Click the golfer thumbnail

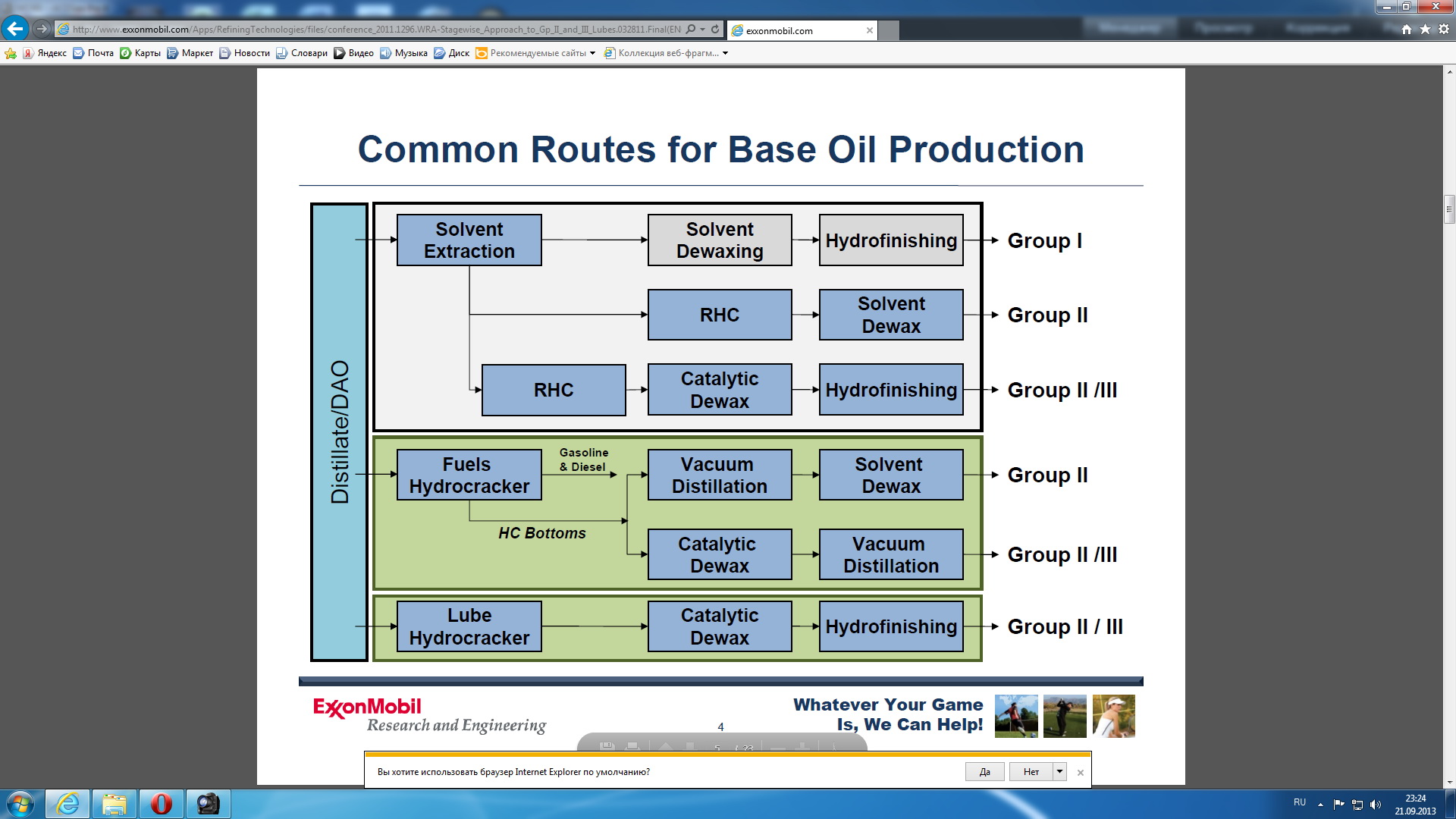tap(1065, 716)
